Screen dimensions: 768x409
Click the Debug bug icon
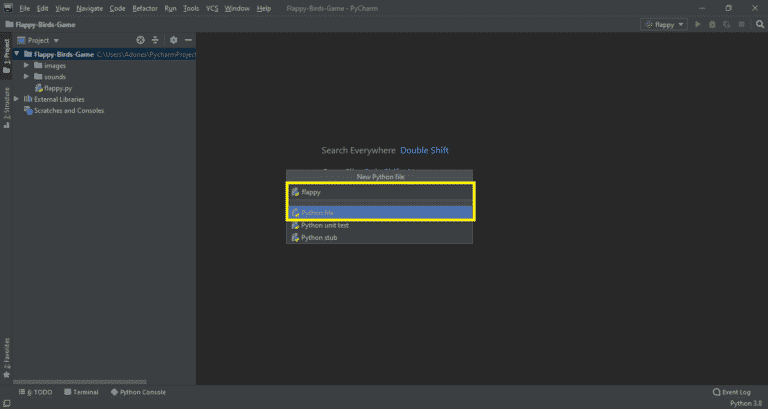coord(712,24)
